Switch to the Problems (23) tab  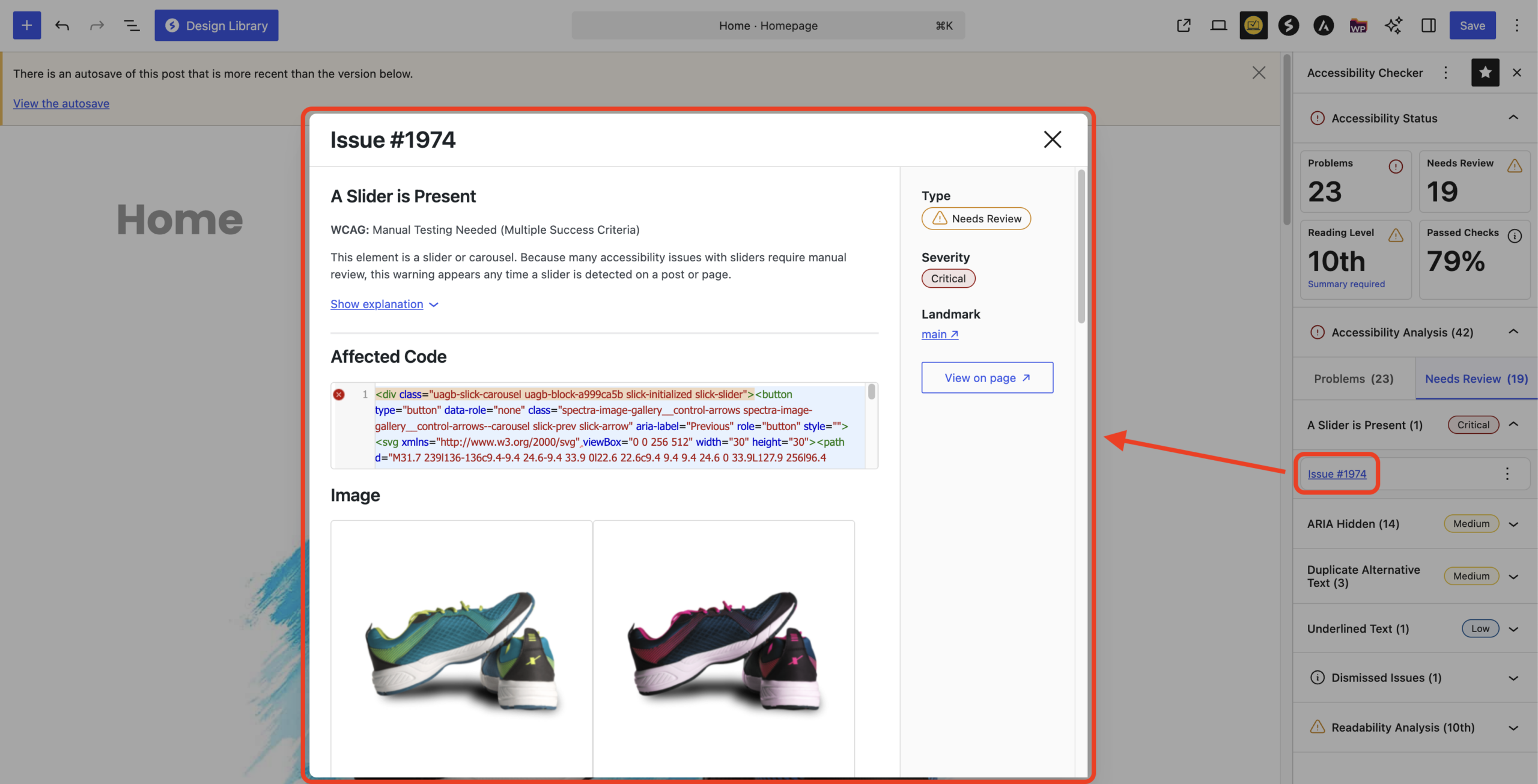pyautogui.click(x=1354, y=378)
